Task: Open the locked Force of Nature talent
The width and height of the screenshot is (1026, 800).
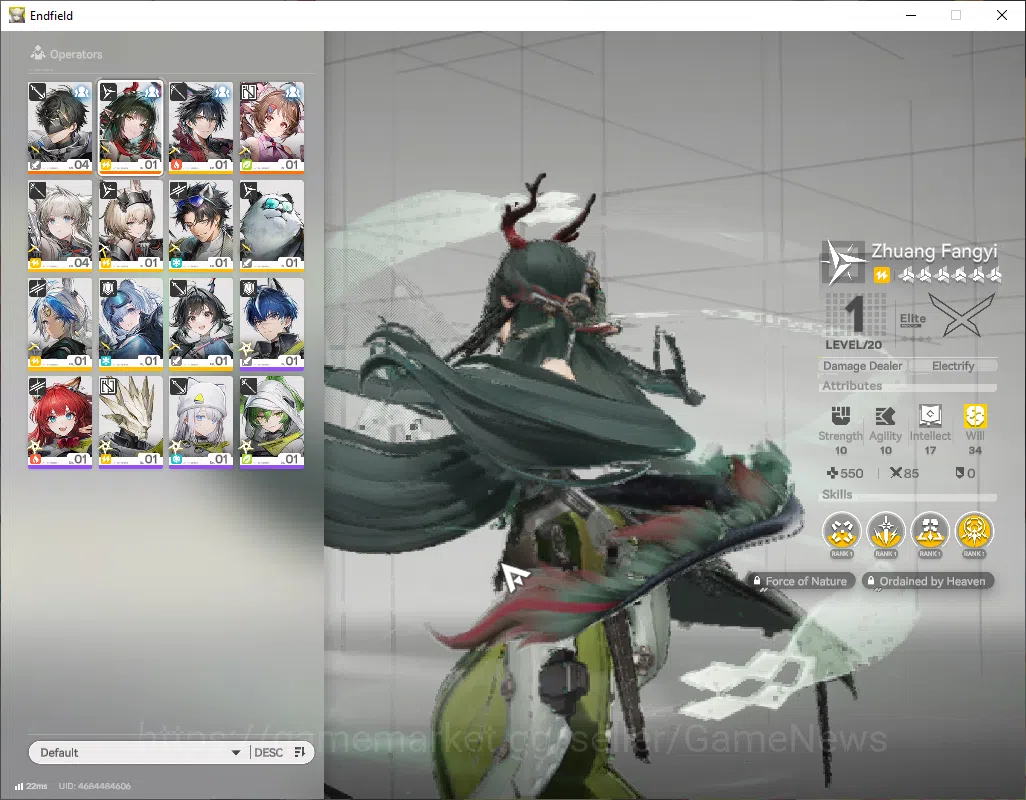Action: click(800, 581)
